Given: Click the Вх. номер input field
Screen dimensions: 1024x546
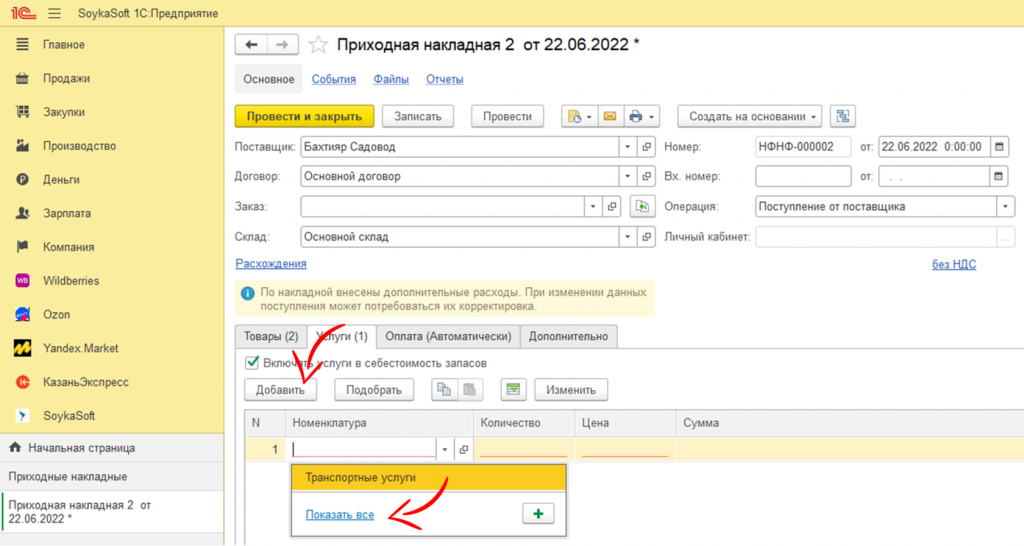Looking at the screenshot, I should (802, 177).
